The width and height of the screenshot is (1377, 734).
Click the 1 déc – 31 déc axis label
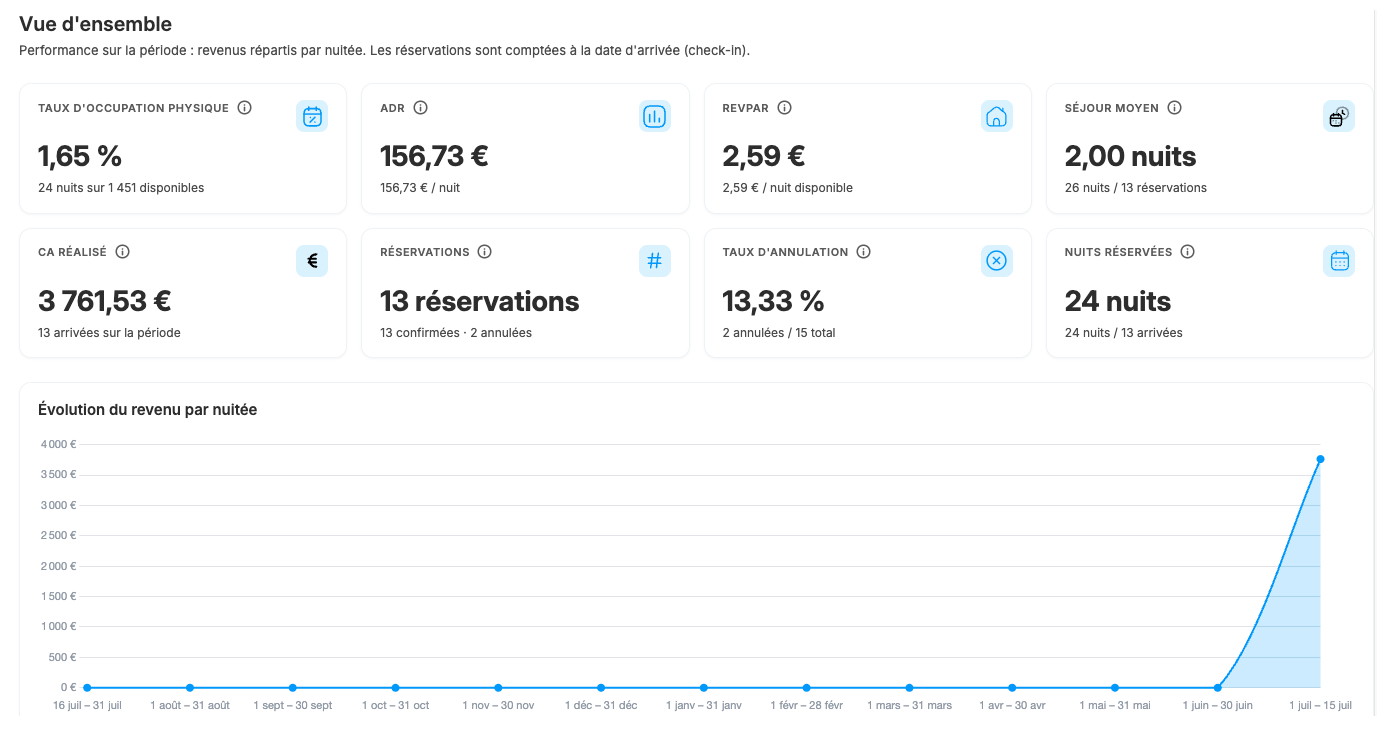[601, 706]
